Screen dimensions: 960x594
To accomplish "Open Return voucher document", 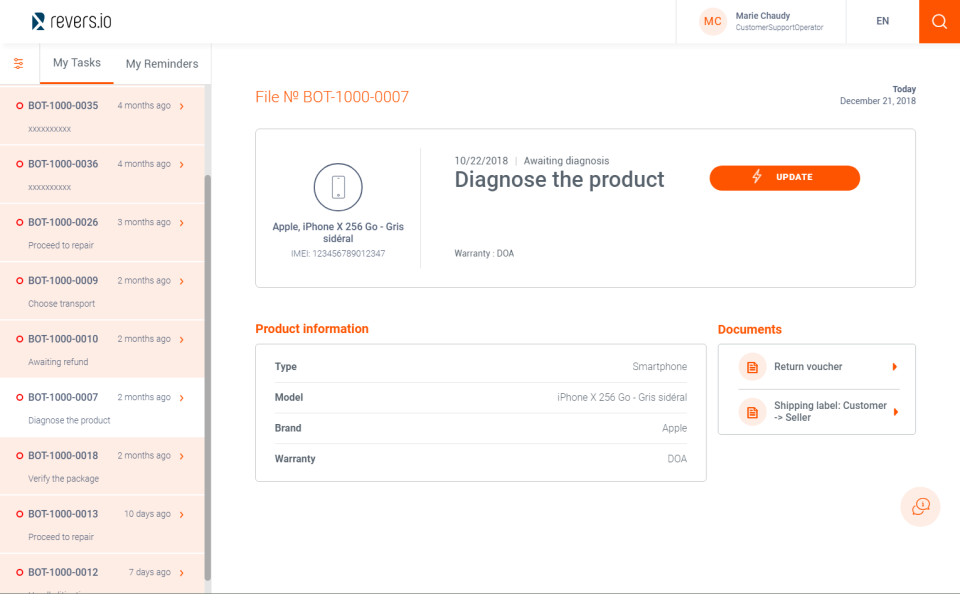I will [819, 367].
